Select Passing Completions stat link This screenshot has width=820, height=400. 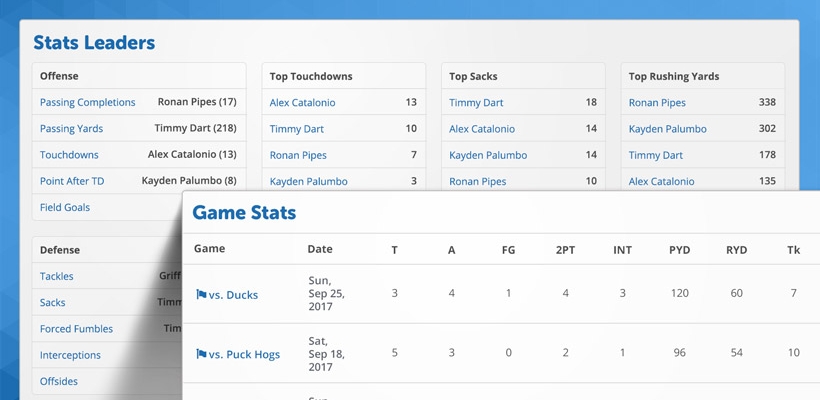click(x=87, y=102)
